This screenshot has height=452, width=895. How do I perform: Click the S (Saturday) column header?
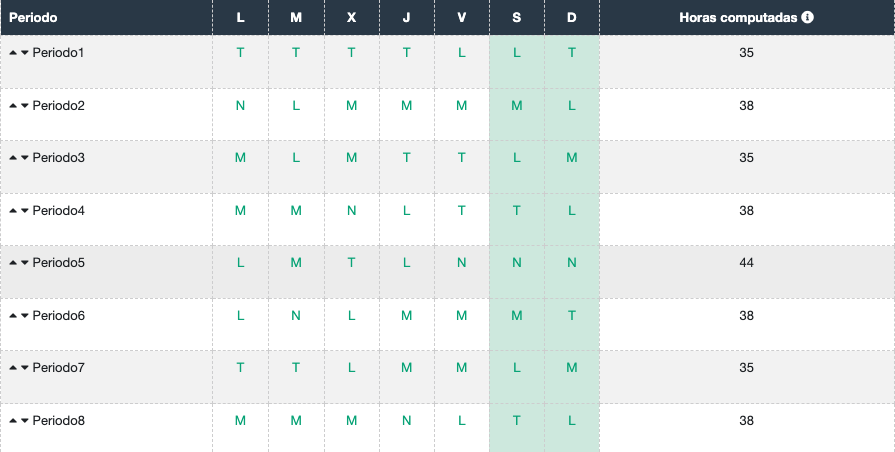coord(517,18)
